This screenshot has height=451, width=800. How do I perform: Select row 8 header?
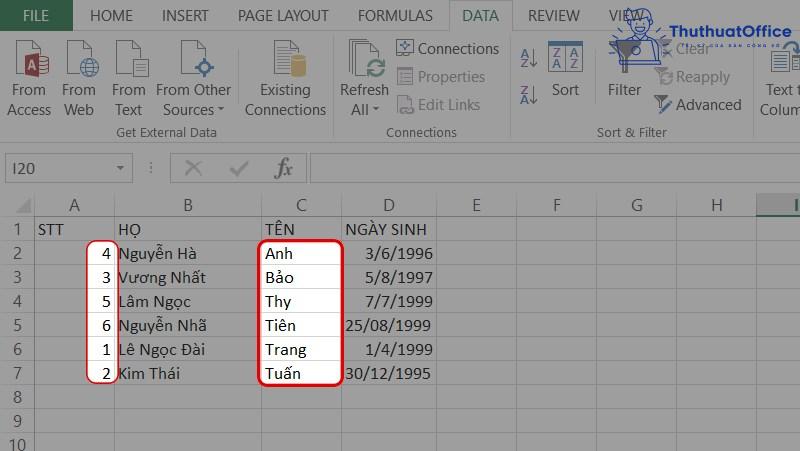(17, 397)
